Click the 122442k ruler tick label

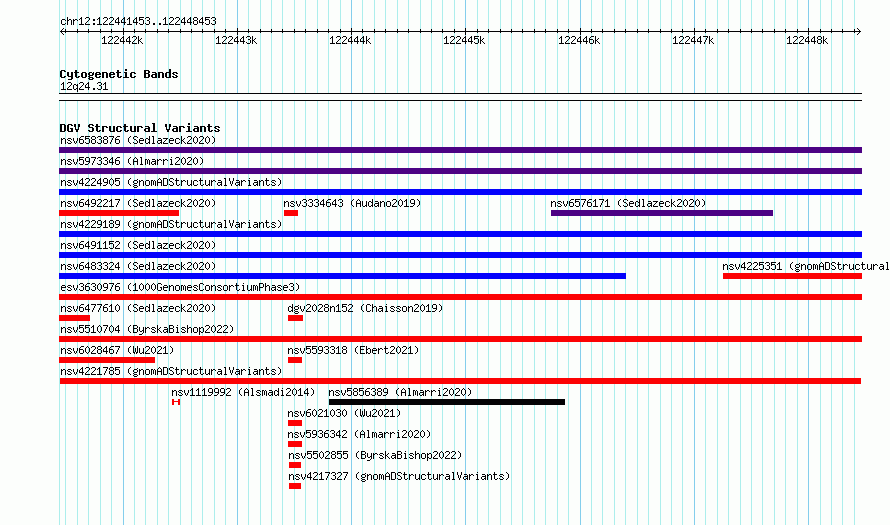(122, 40)
